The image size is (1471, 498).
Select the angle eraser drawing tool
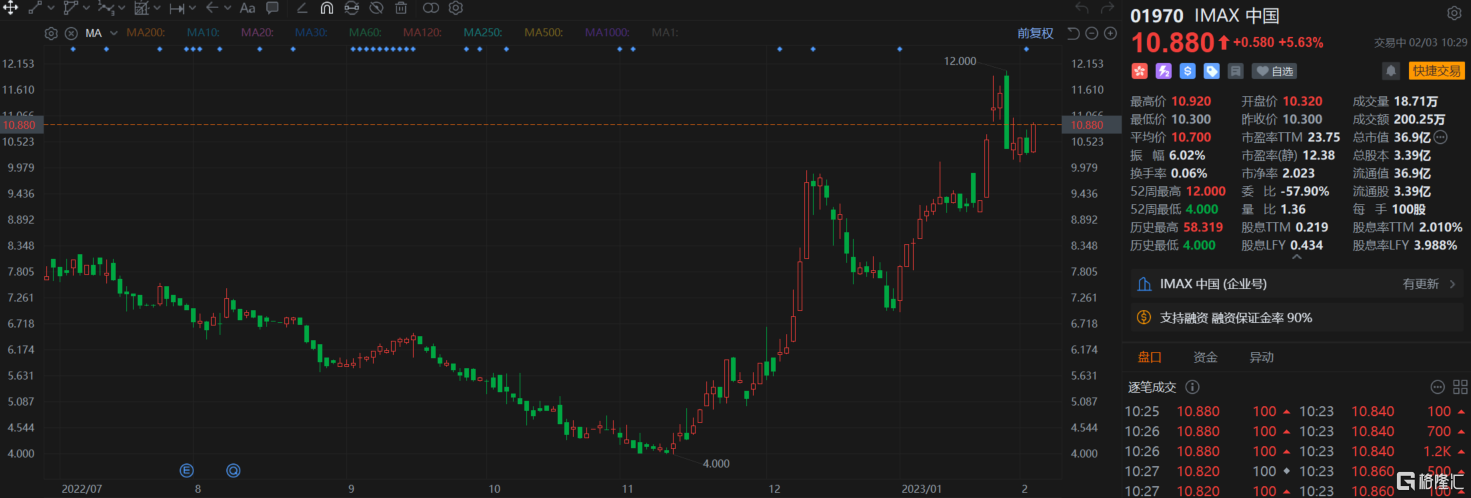tap(302, 8)
